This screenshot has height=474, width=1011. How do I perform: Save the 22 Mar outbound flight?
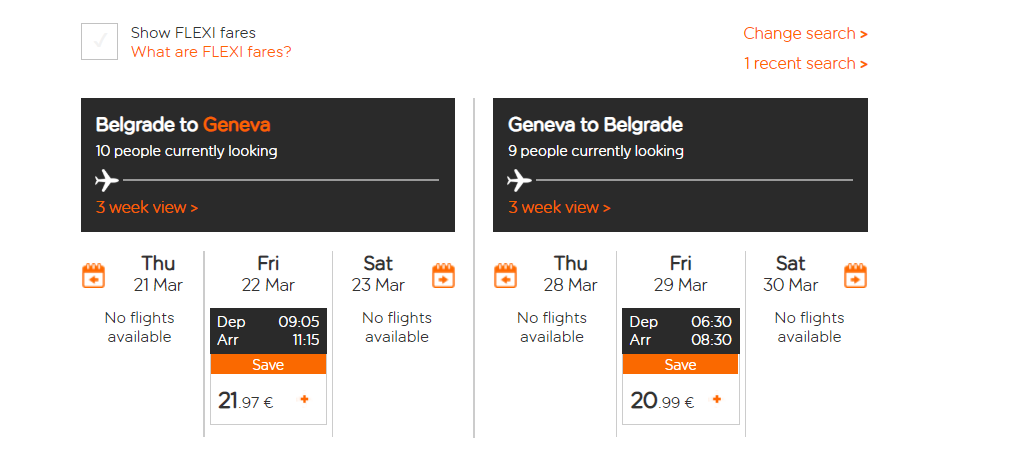[x=268, y=365]
